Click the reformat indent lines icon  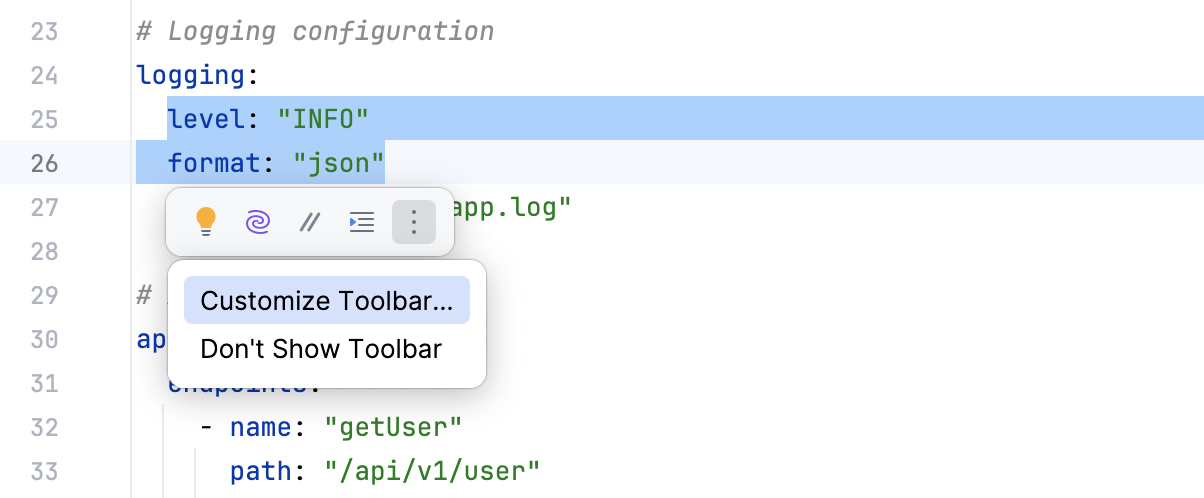361,222
